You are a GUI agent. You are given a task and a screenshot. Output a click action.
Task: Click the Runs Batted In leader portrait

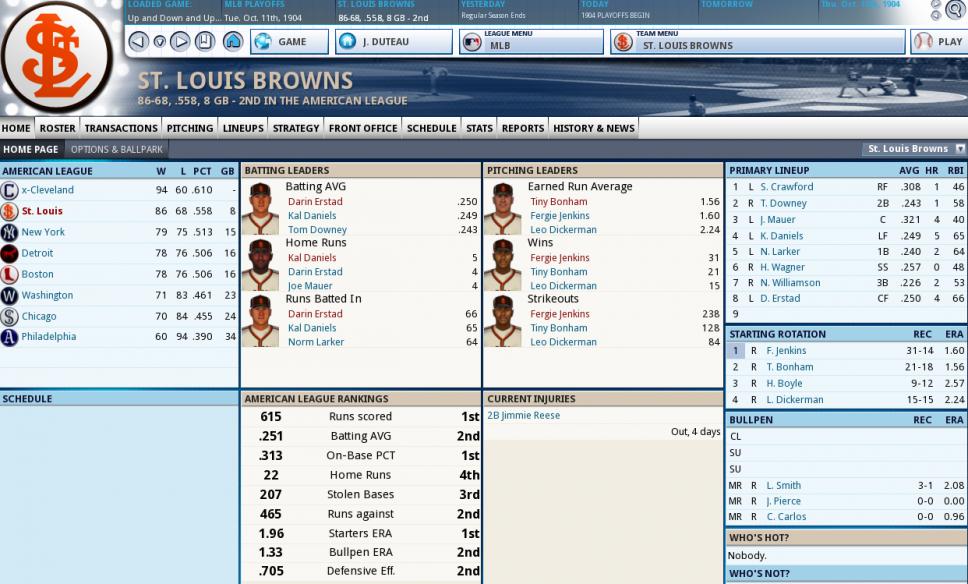click(x=260, y=320)
